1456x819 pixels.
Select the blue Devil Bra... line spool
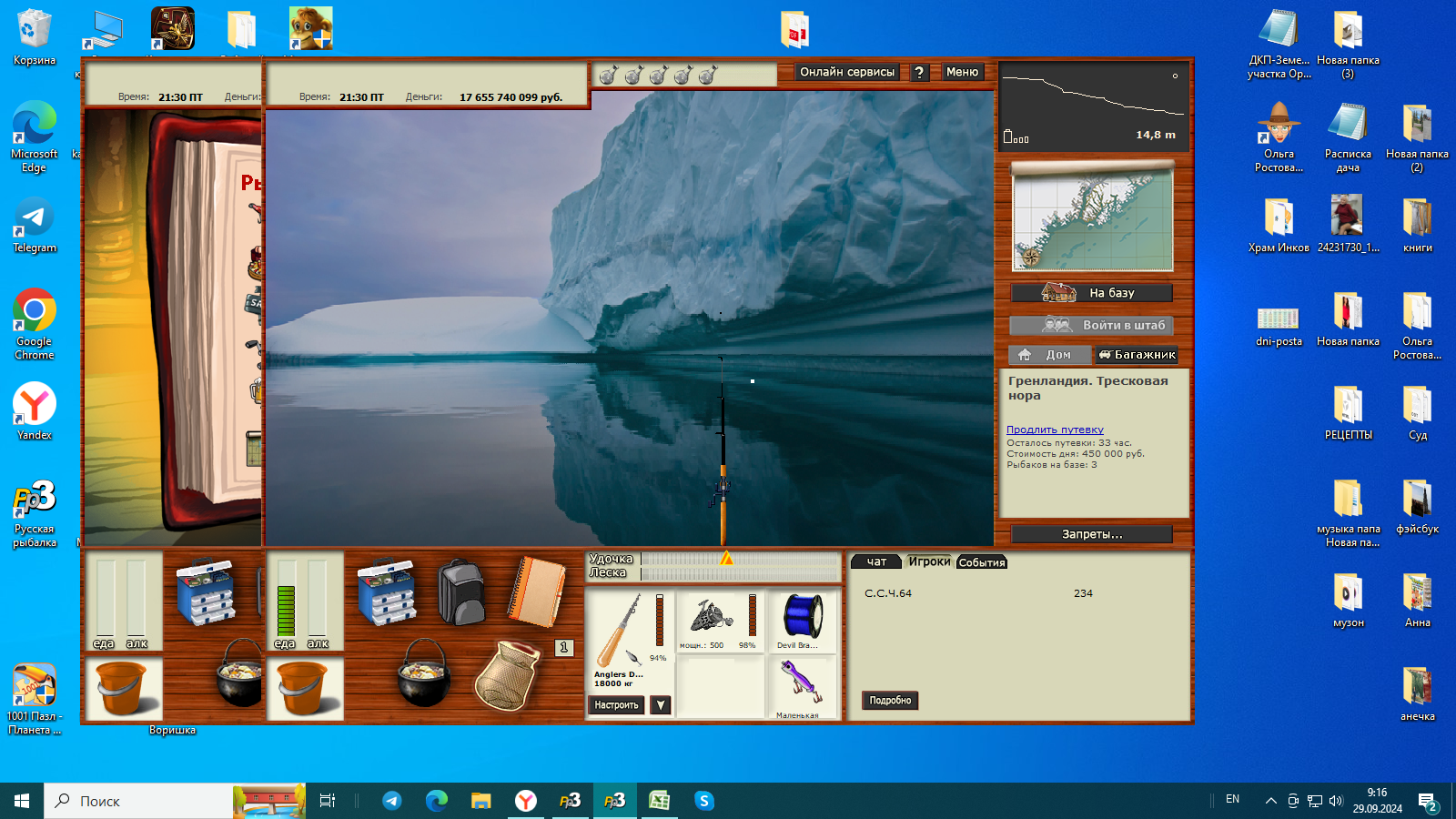(x=802, y=621)
